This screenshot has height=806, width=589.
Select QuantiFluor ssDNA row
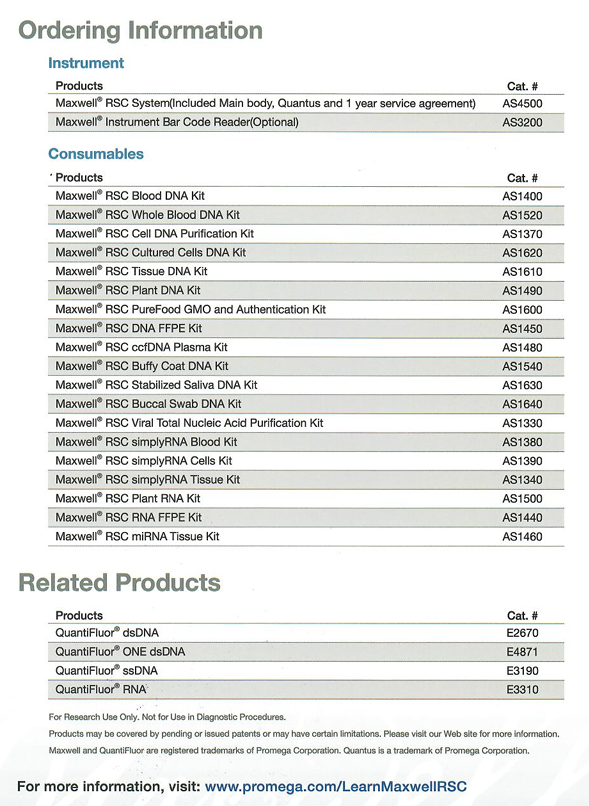pyautogui.click(x=306, y=671)
